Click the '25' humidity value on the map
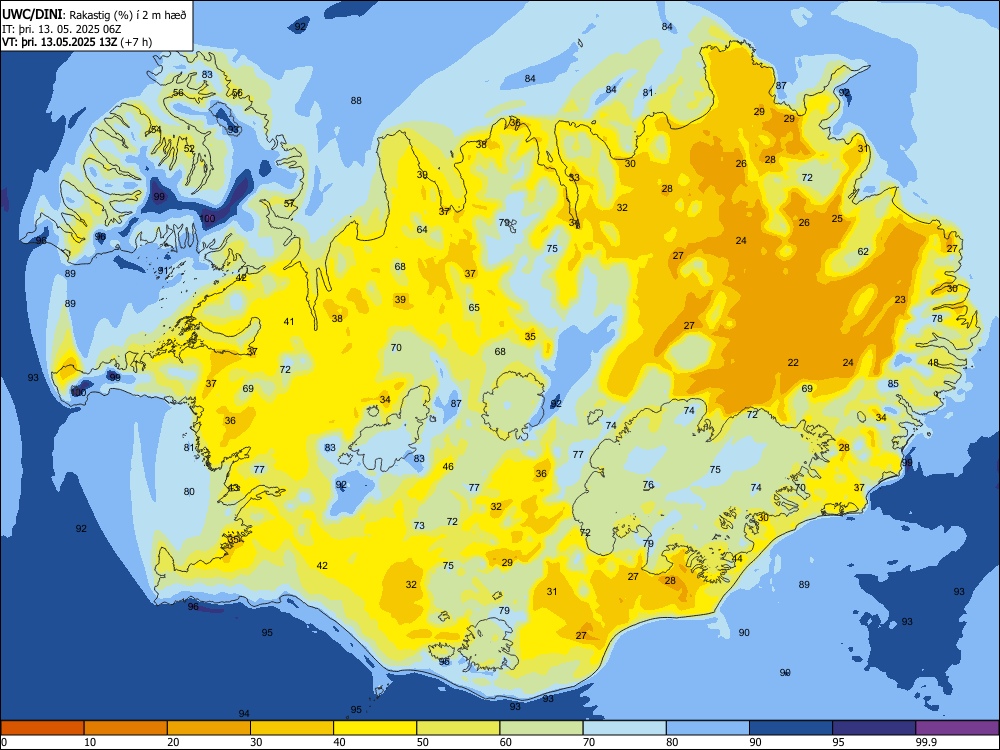The width and height of the screenshot is (1000, 750). (x=837, y=218)
